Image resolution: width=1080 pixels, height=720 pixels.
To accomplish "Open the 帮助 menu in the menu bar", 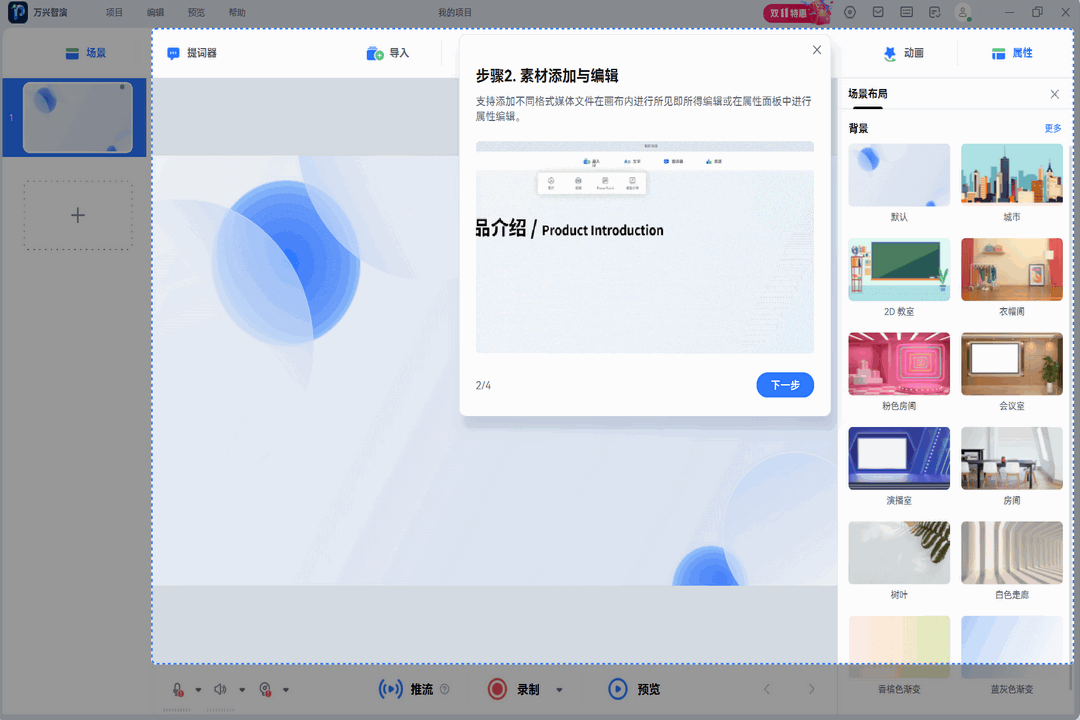I will (237, 12).
